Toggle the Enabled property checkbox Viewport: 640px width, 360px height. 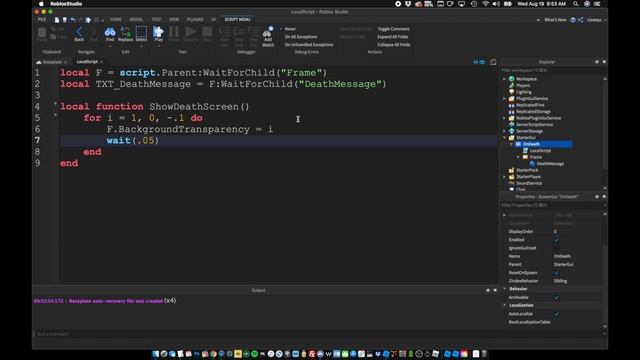556,240
